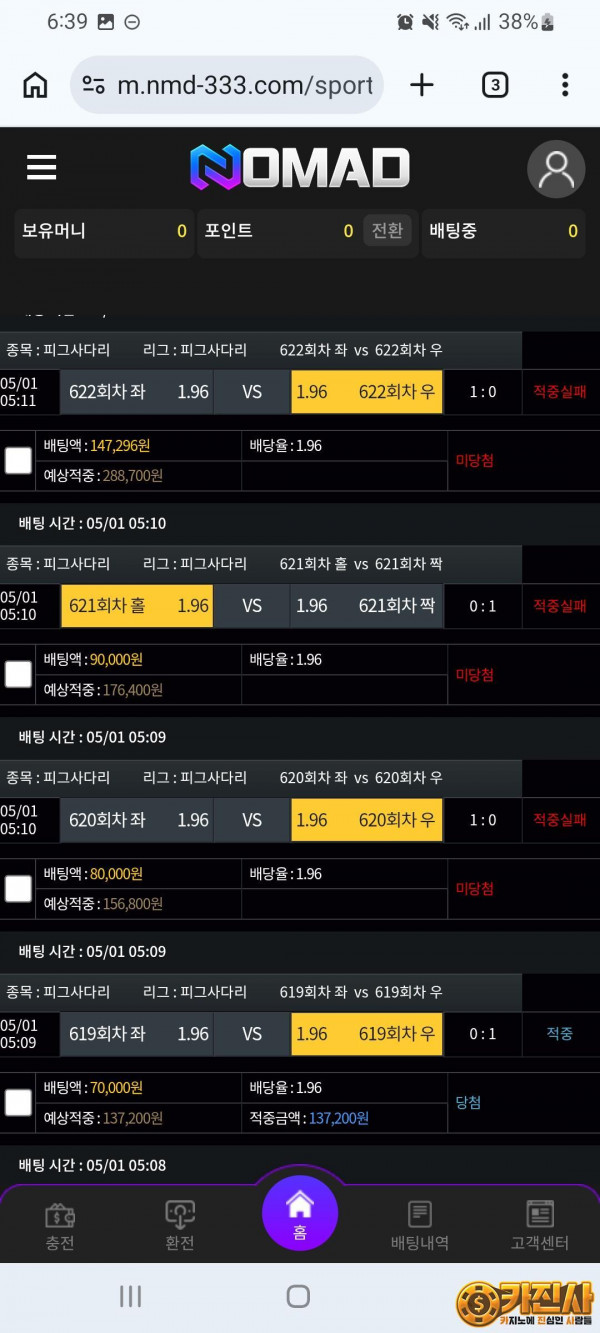This screenshot has width=600, height=1333.
Task: Open browser three-dot overflow menu
Action: (x=565, y=85)
